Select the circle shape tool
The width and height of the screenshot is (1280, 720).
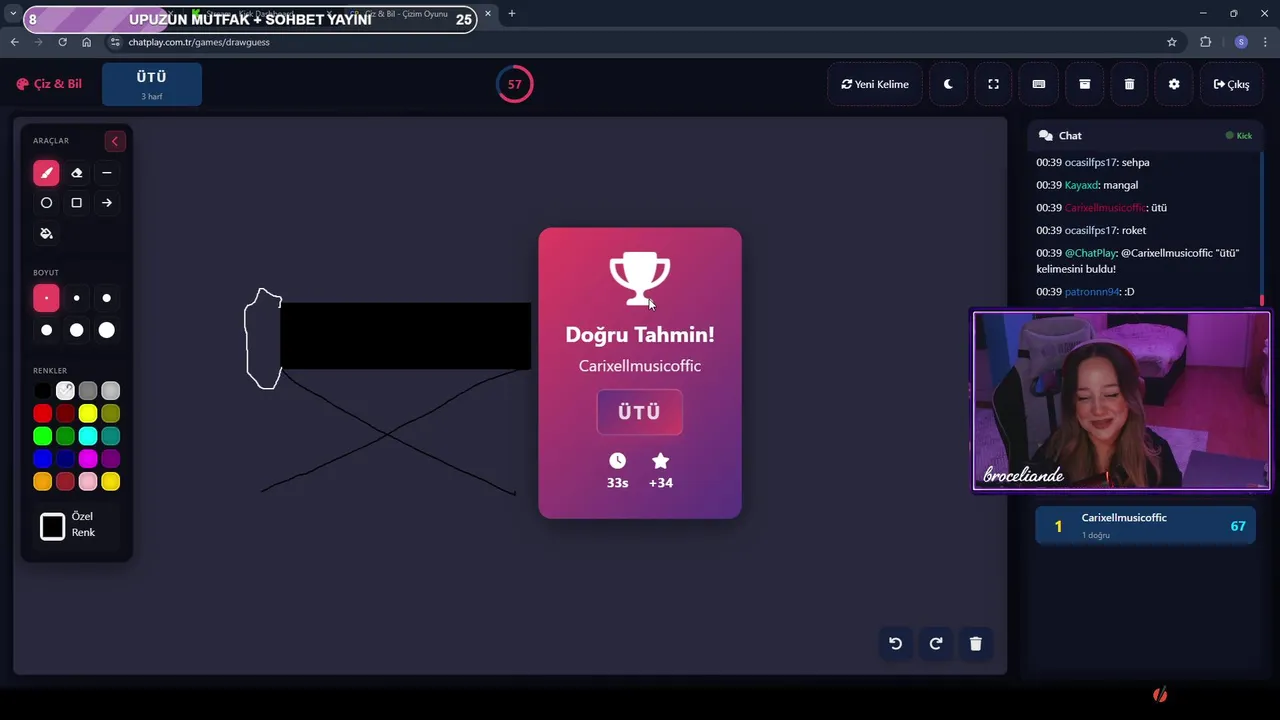46,203
